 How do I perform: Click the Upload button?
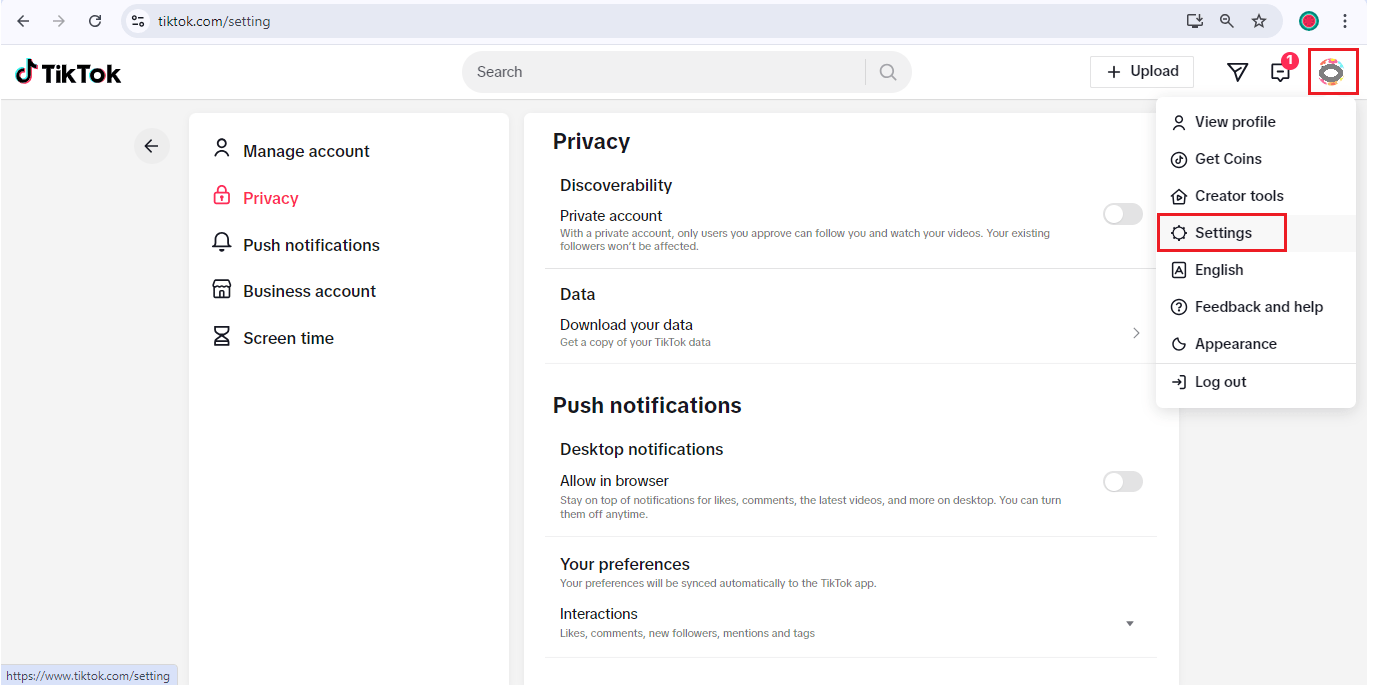click(1142, 72)
